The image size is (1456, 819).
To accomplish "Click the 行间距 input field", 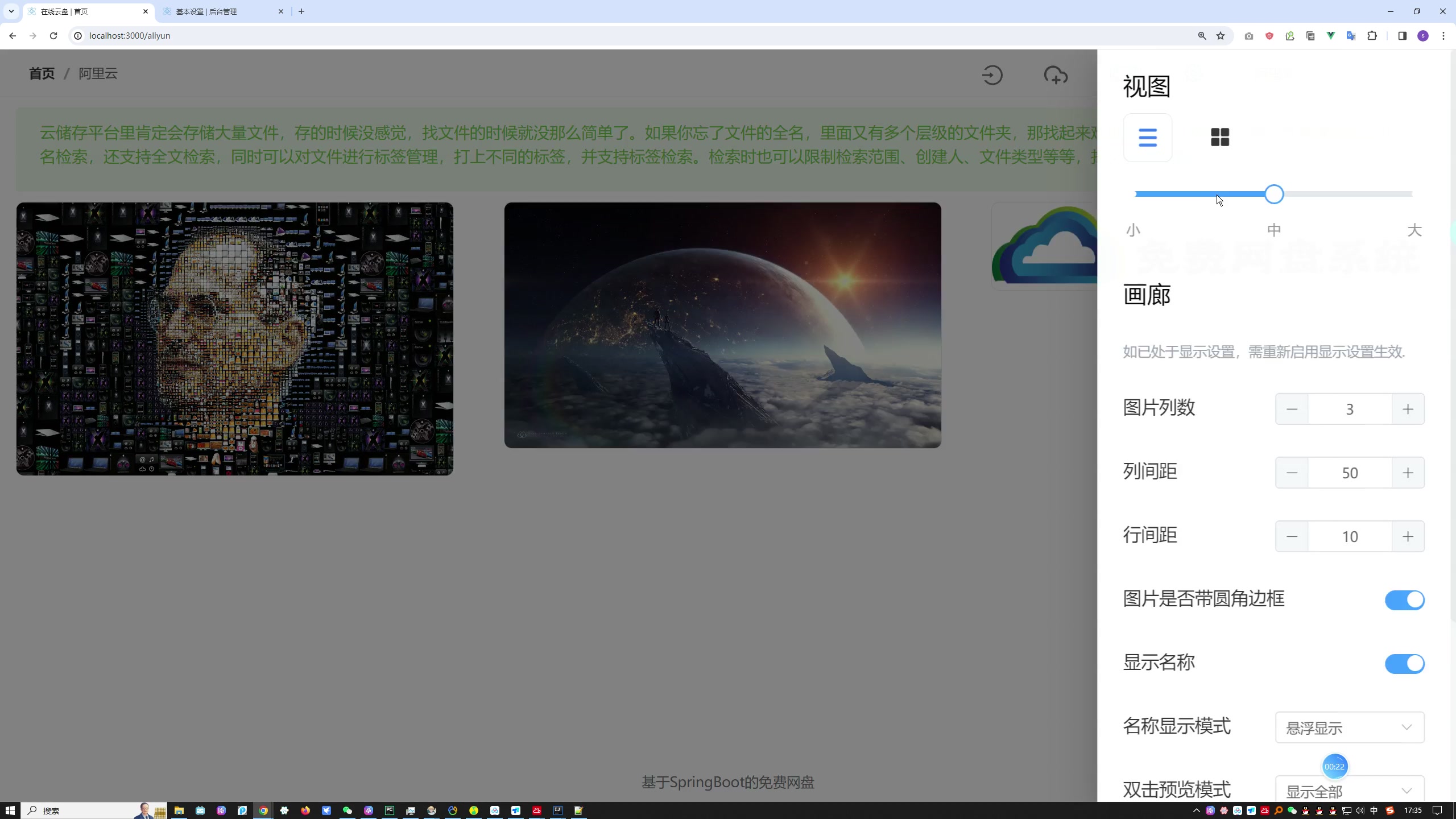I will (1350, 536).
